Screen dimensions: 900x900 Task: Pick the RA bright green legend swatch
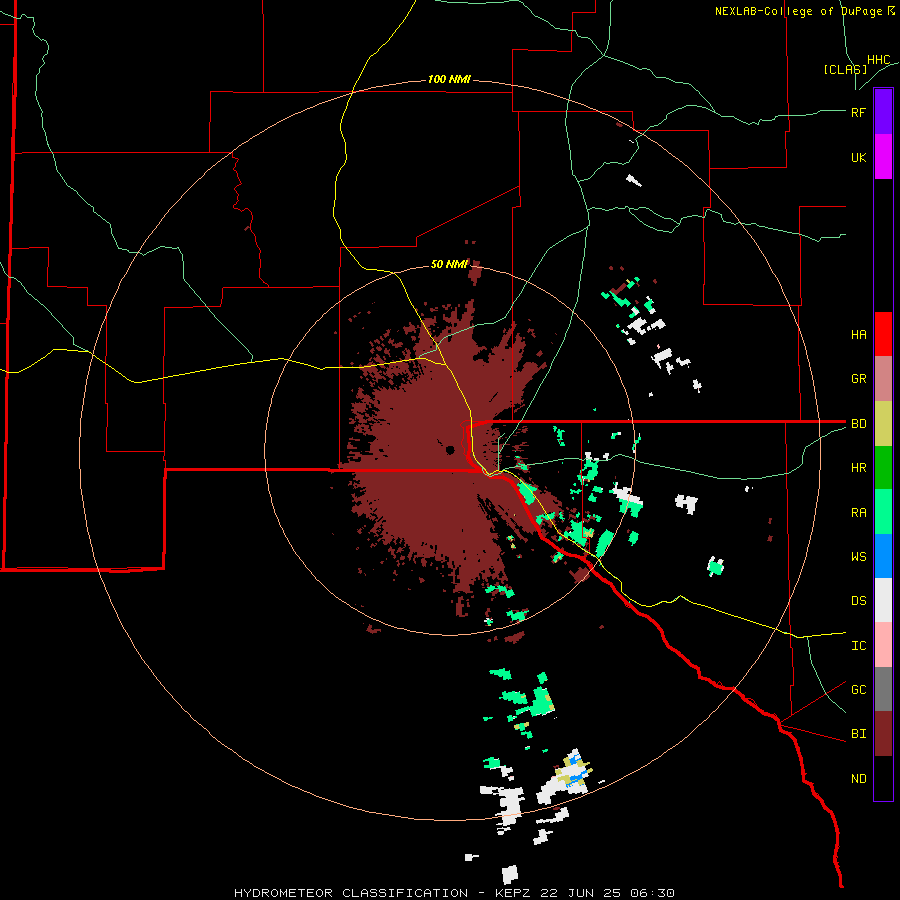[883, 512]
